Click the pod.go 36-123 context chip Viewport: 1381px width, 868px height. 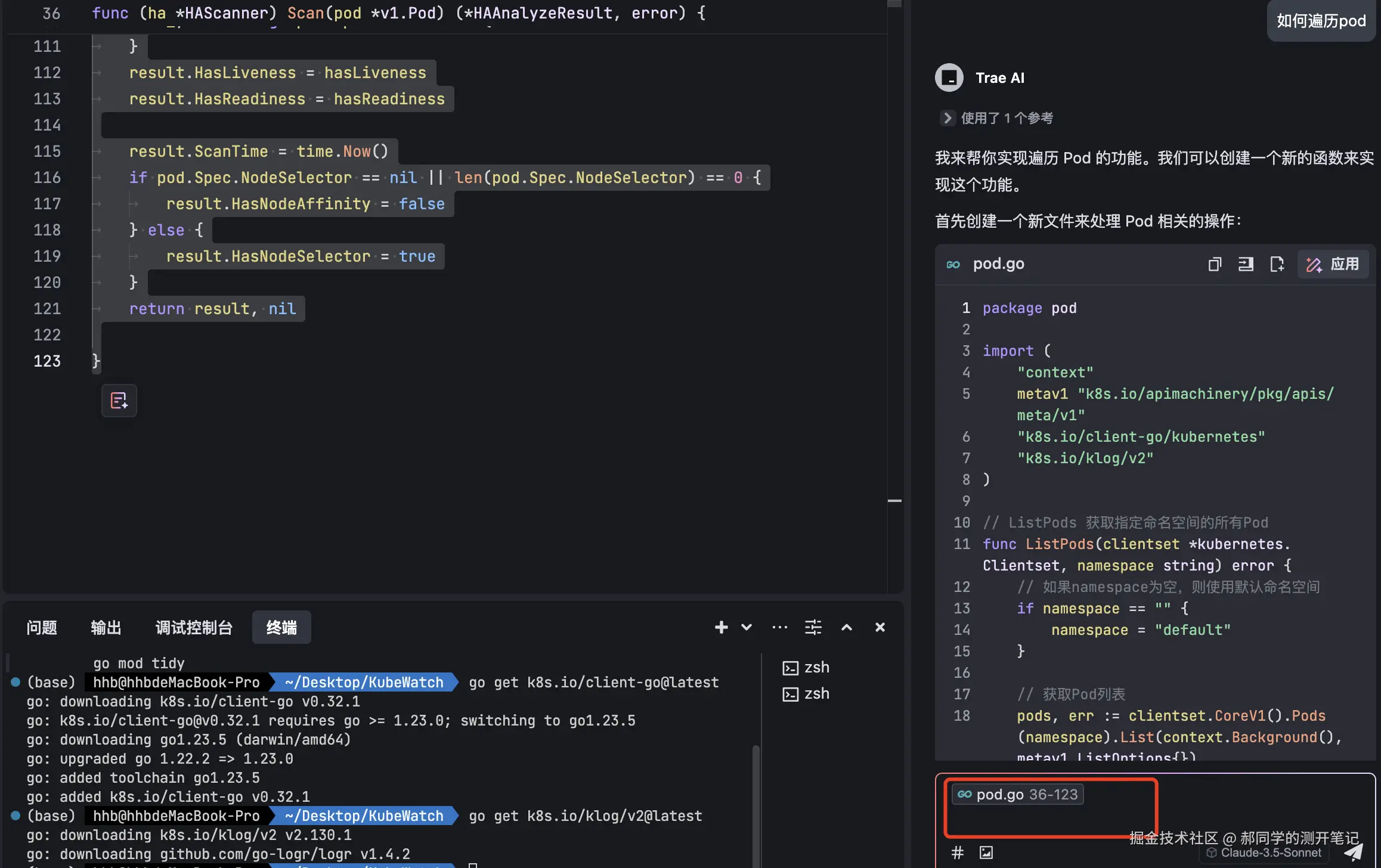(1018, 795)
